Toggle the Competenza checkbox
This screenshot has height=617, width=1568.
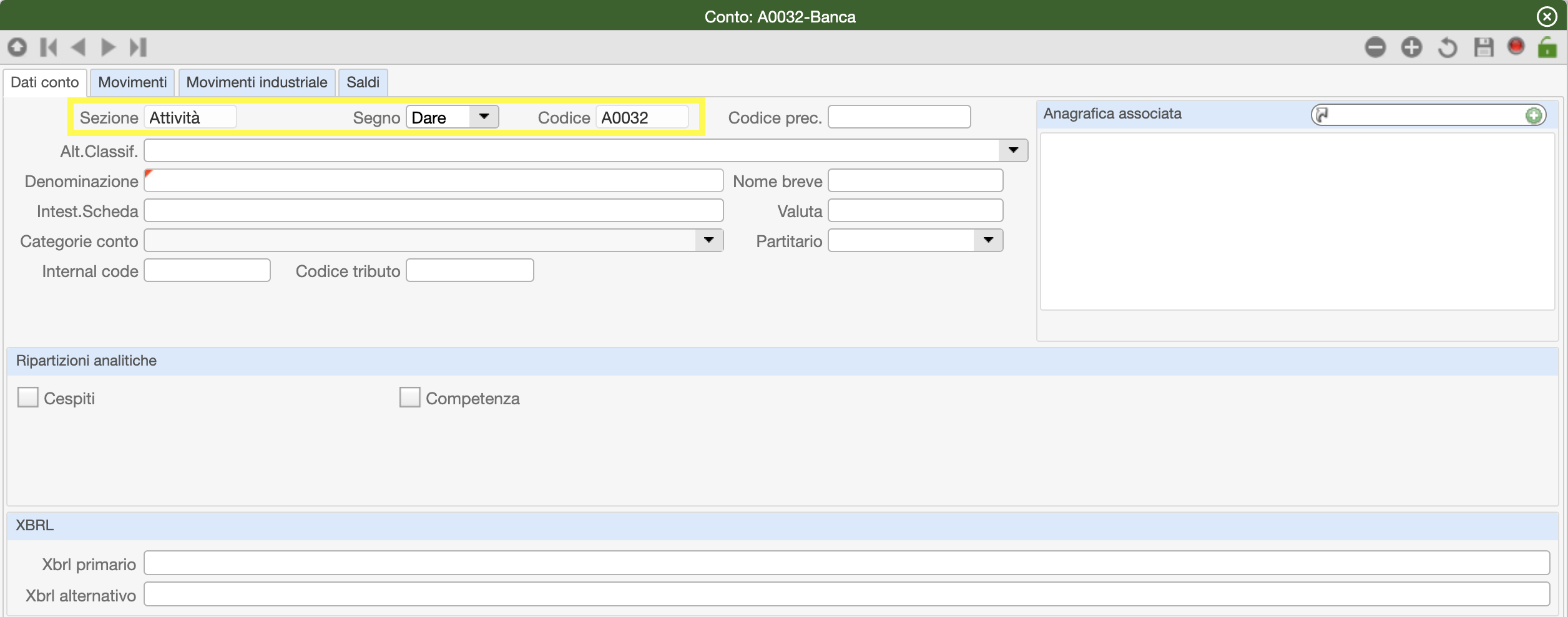point(409,397)
